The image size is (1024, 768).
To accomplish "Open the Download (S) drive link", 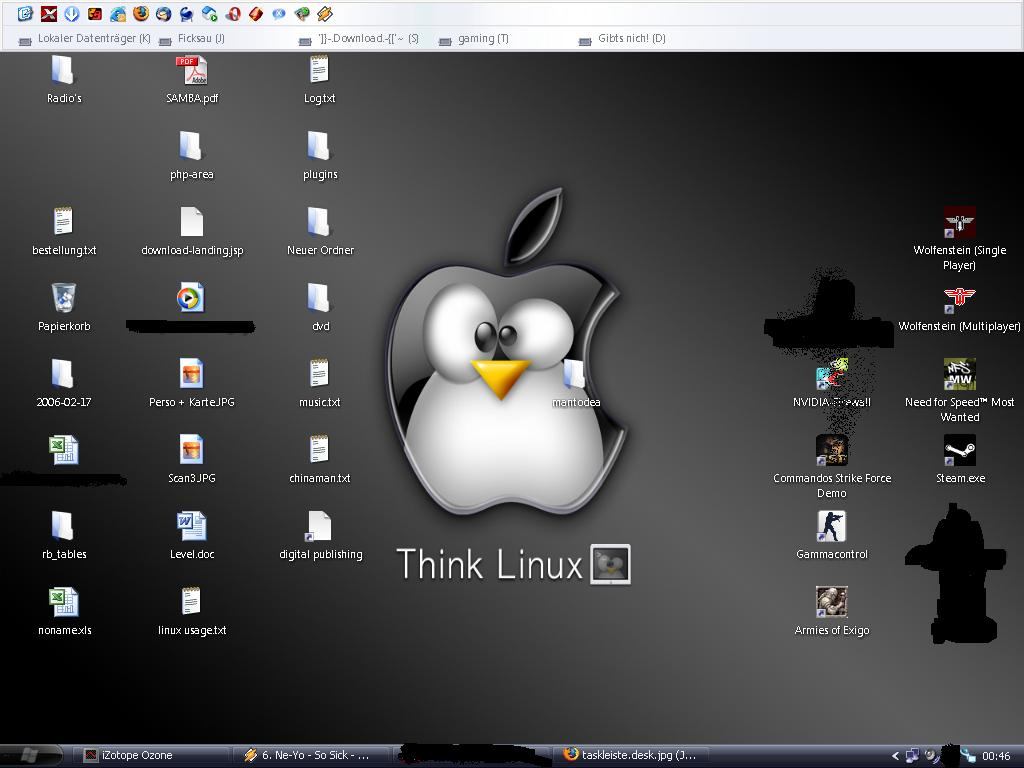I will [359, 39].
